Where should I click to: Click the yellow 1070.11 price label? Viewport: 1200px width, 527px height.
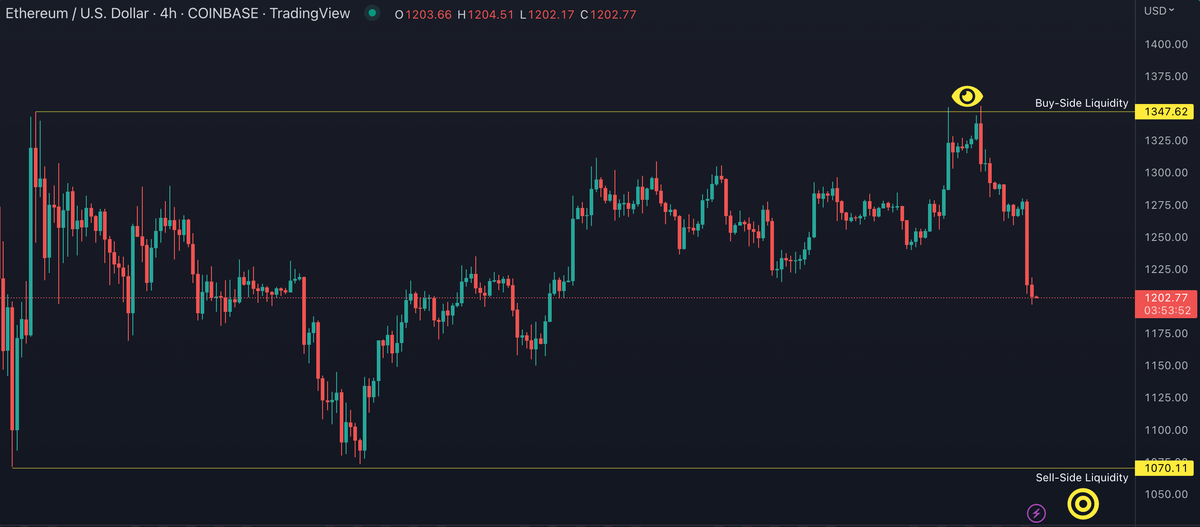coord(1168,468)
